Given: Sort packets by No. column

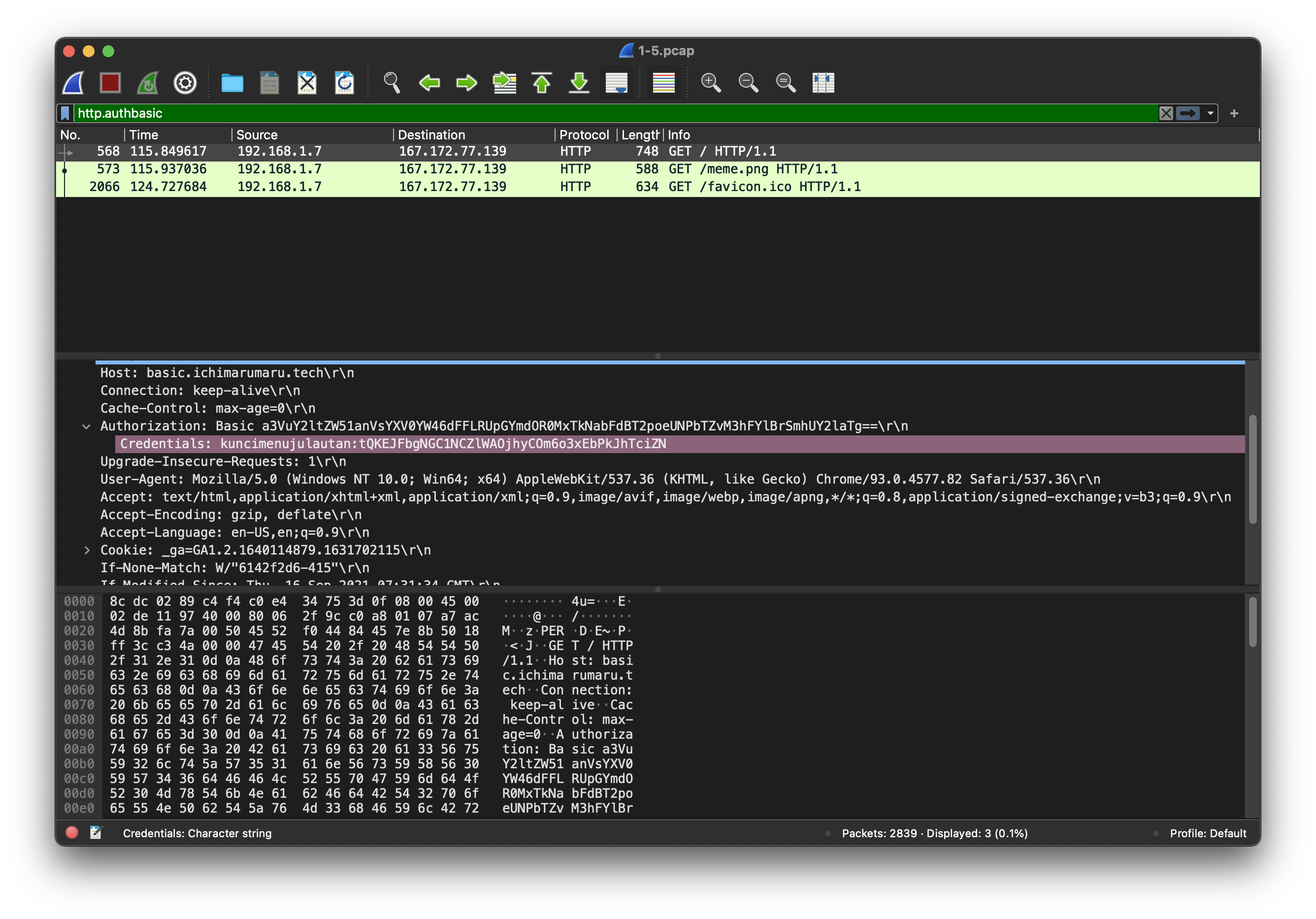Looking at the screenshot, I should tap(90, 135).
